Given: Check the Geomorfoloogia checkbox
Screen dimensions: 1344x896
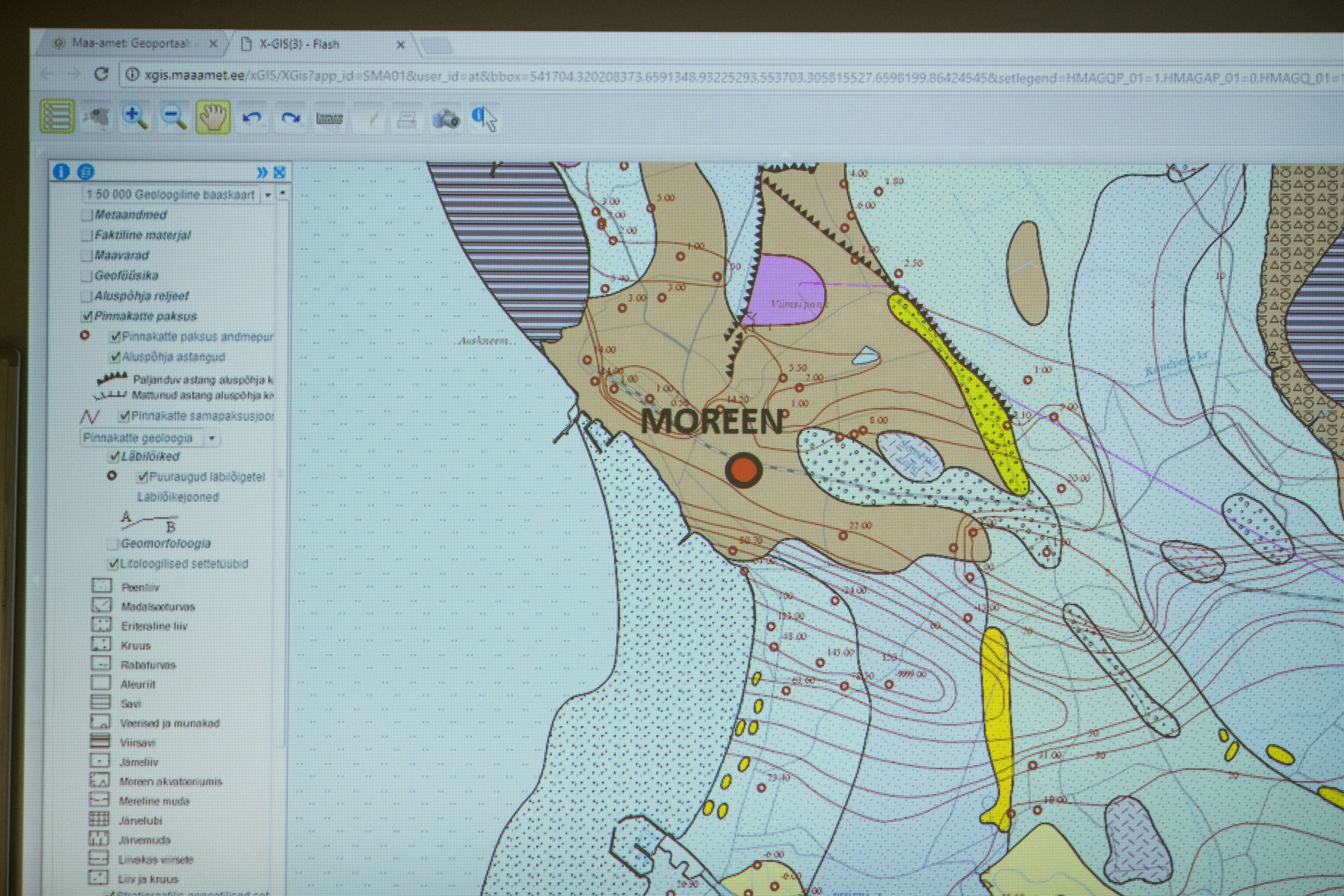Looking at the screenshot, I should (x=114, y=544).
